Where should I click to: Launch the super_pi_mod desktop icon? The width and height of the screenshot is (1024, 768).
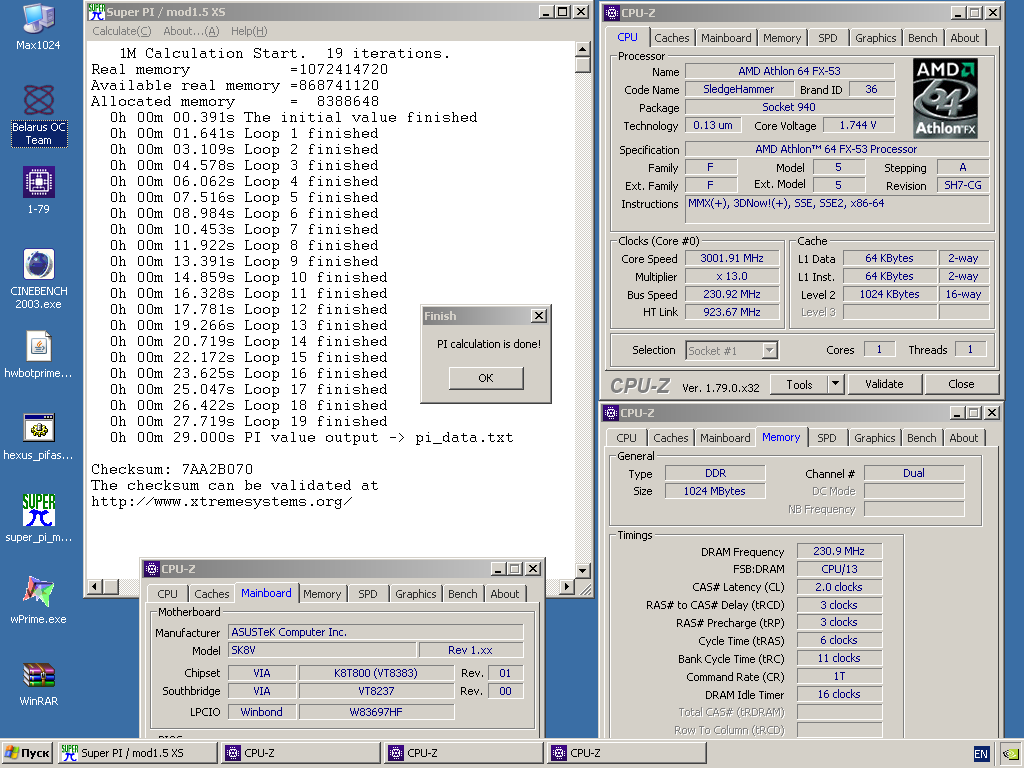[x=39, y=519]
